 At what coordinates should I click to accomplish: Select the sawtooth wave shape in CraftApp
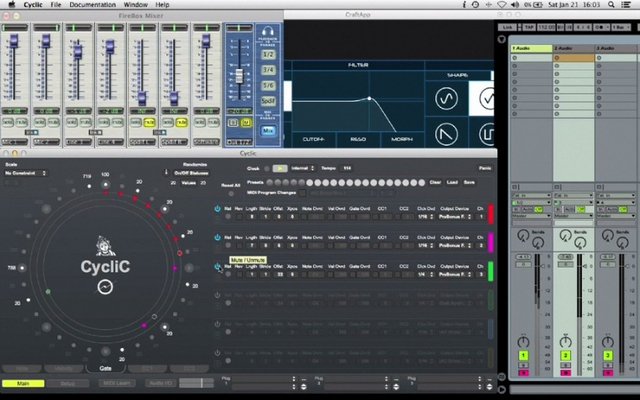(446, 134)
